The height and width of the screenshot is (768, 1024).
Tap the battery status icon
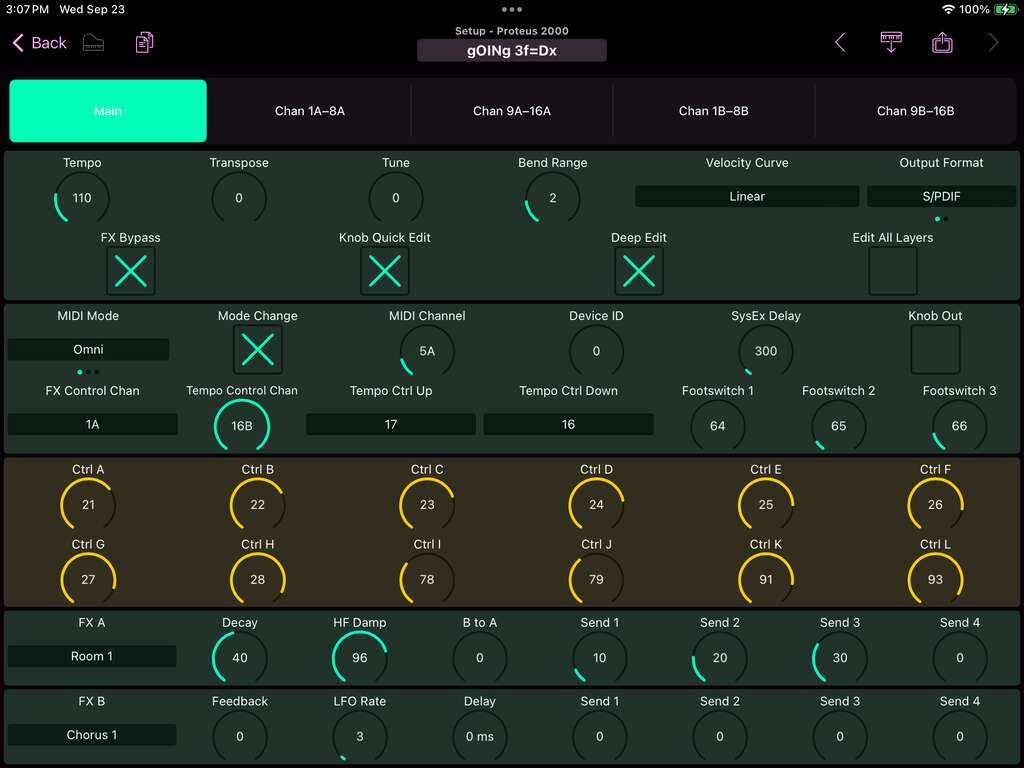point(1004,9)
